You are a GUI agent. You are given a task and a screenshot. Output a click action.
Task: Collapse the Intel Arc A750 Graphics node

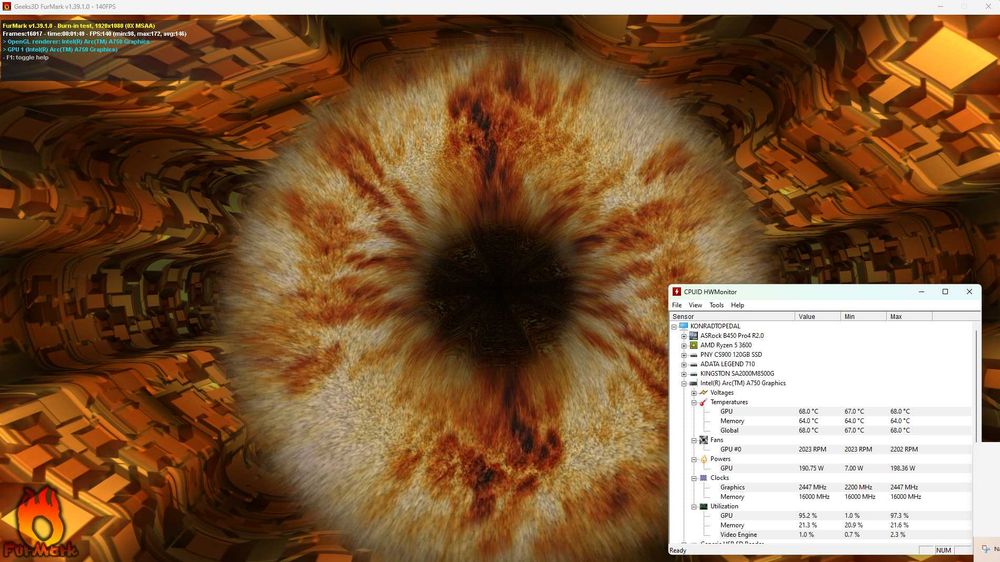pyautogui.click(x=684, y=384)
